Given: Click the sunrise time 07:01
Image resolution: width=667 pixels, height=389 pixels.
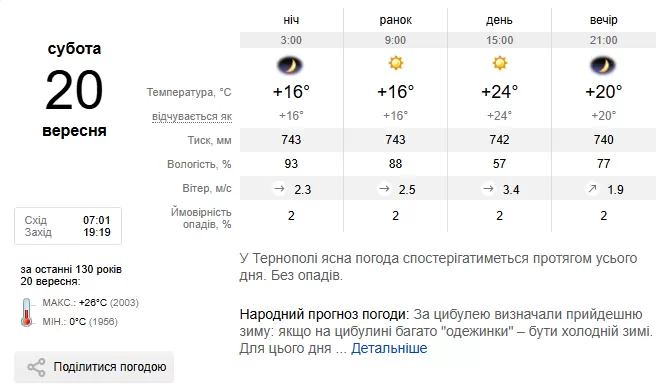Looking at the screenshot, I should 97,220.
